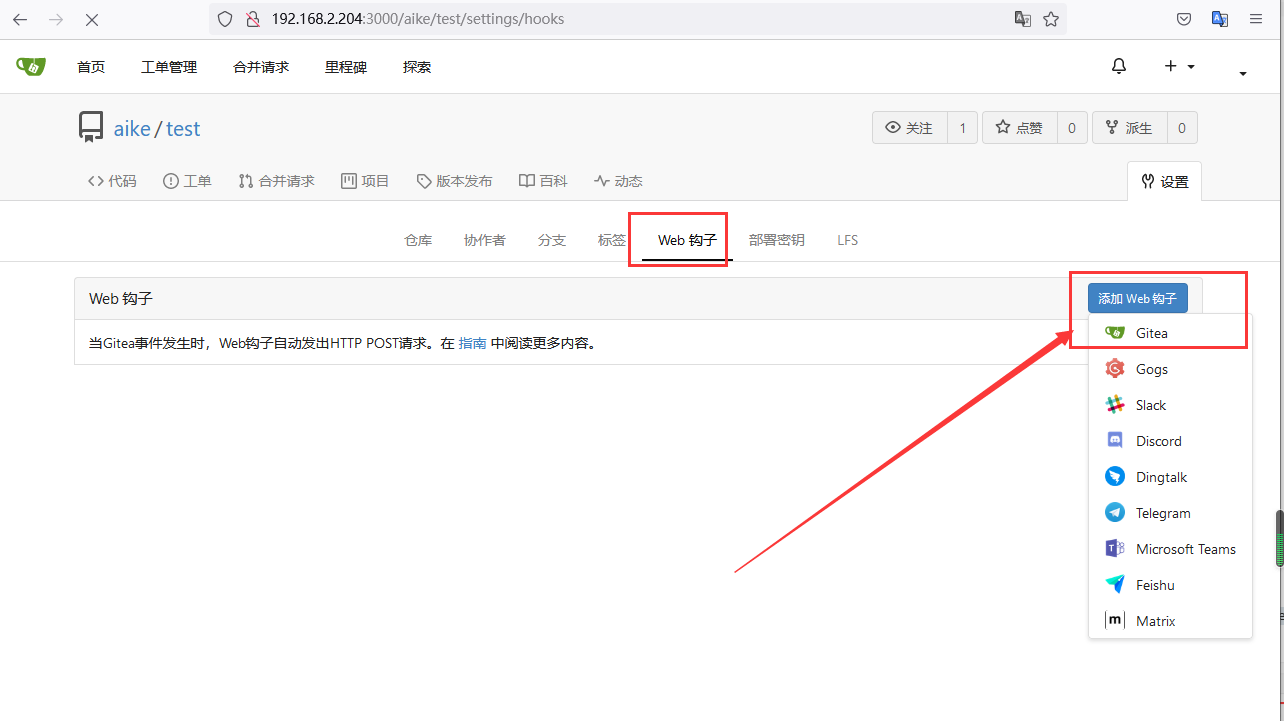Viewport: 1284px width, 721px height.
Task: Switch to 版本发布 releases tab
Action: tap(454, 181)
